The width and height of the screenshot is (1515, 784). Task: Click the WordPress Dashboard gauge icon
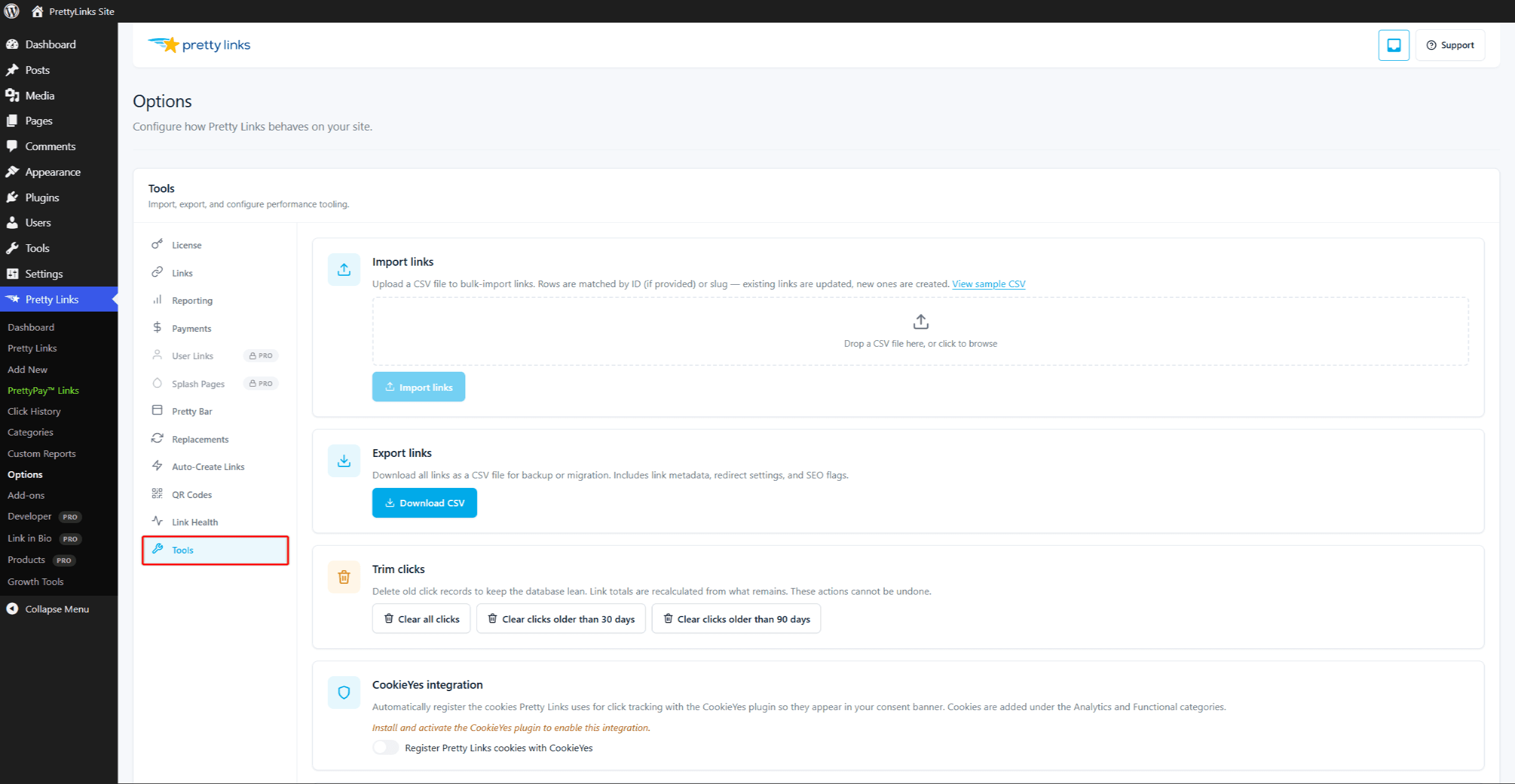pos(12,44)
